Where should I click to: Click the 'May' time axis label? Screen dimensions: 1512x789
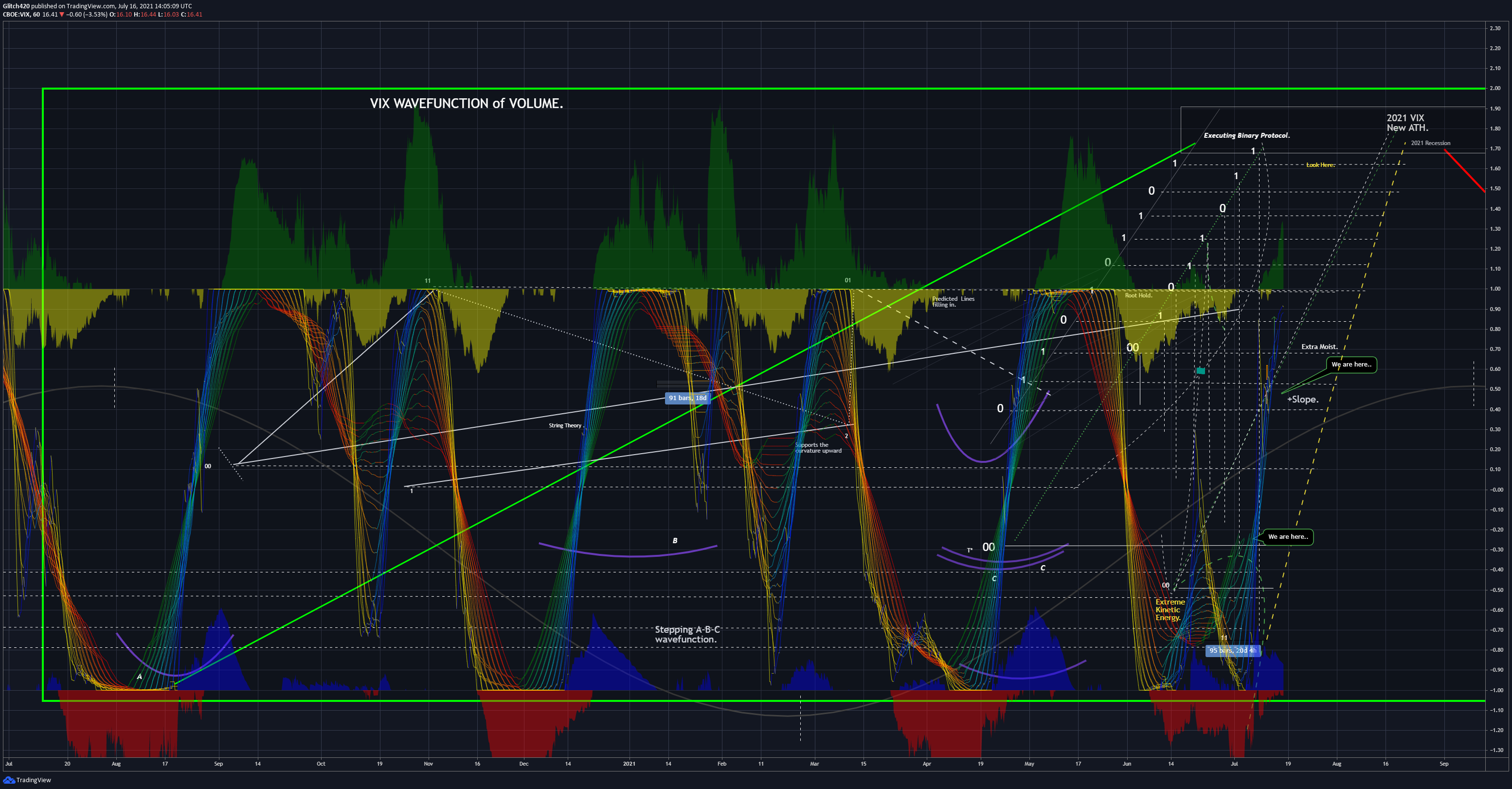coord(1029,764)
